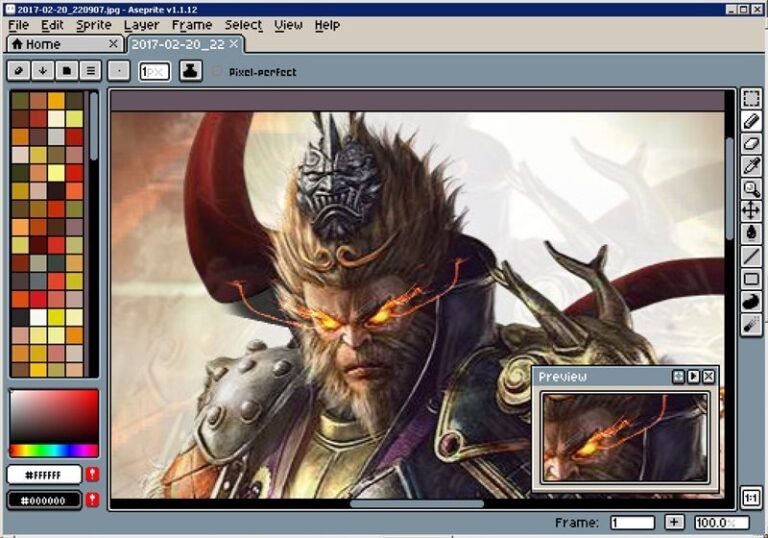Click the add frame plus button
The height and width of the screenshot is (538, 768).
point(674,522)
